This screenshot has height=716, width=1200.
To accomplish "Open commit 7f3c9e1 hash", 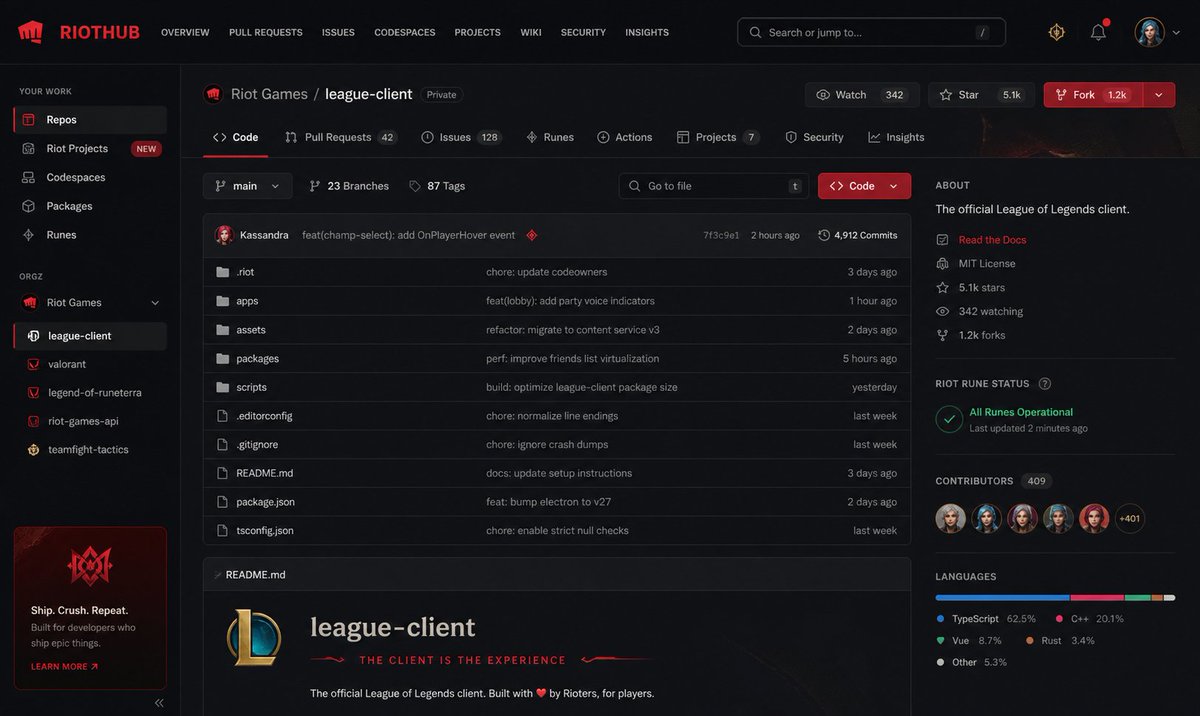I will [721, 236].
